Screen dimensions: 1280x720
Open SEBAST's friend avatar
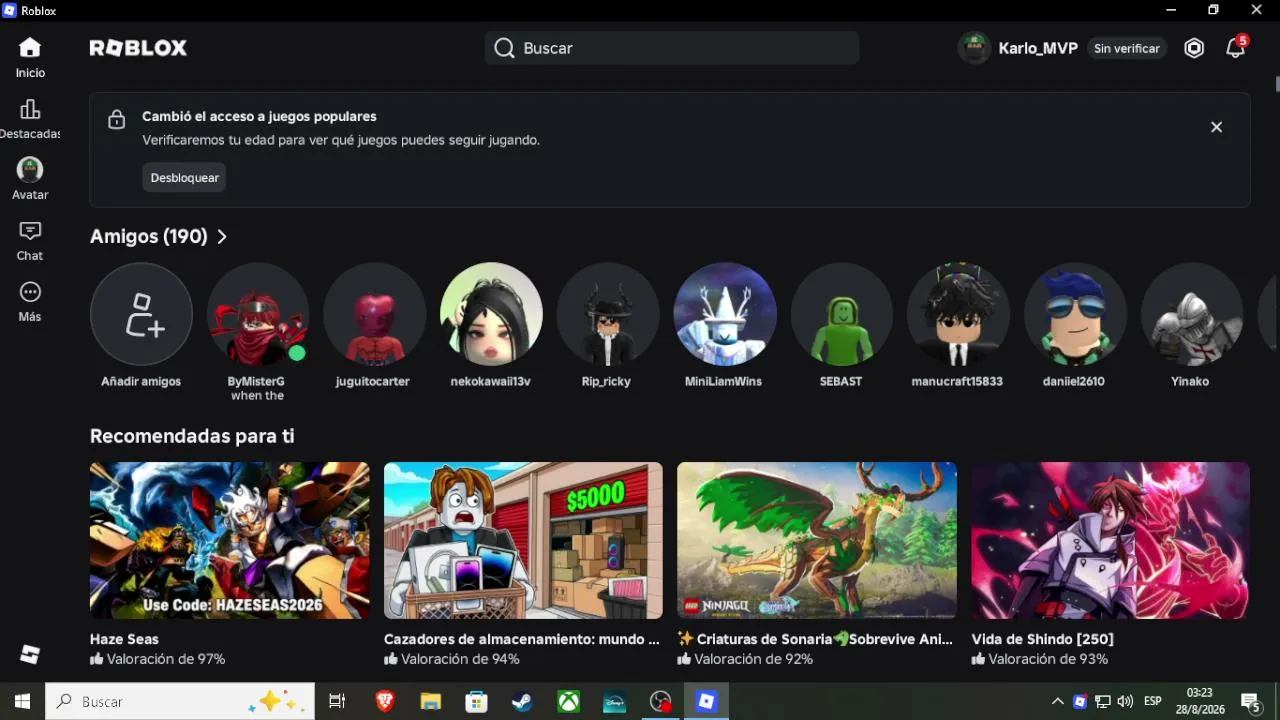[841, 314]
